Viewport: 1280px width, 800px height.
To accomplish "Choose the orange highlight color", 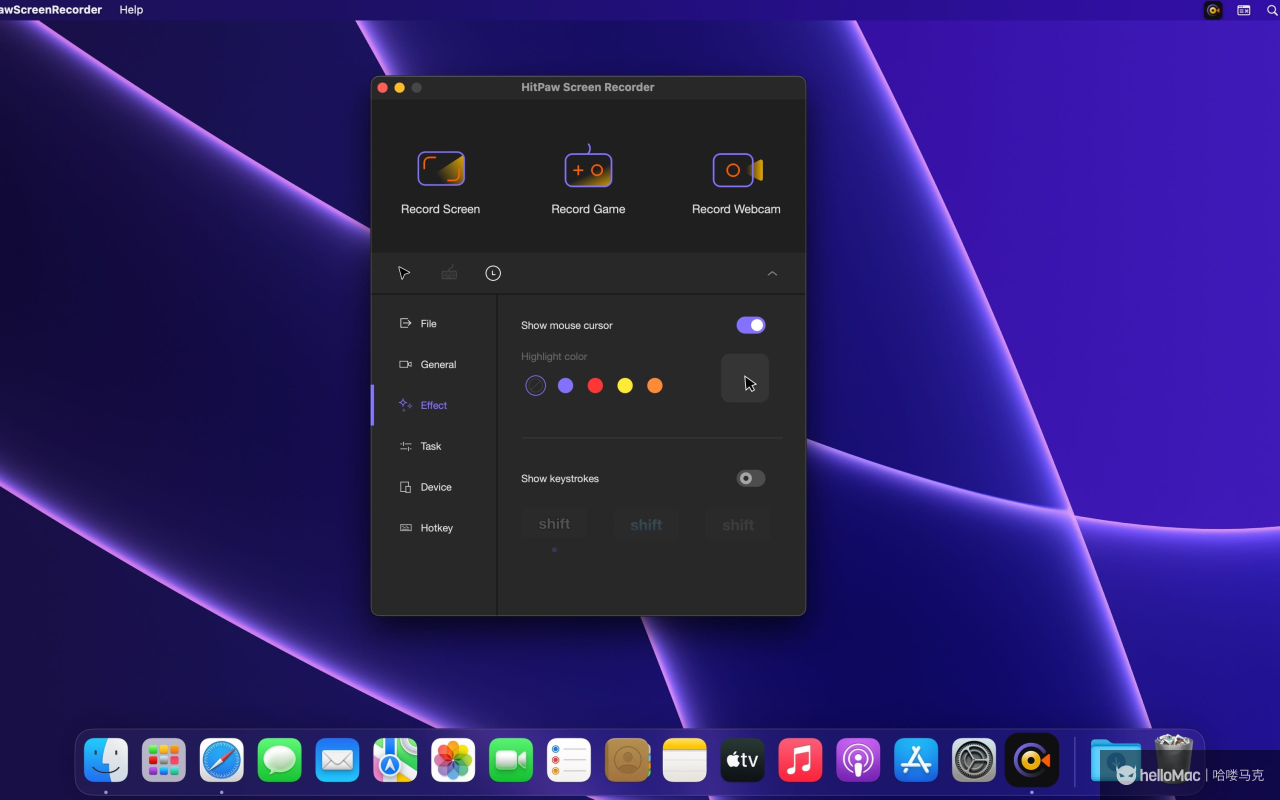I will click(655, 385).
